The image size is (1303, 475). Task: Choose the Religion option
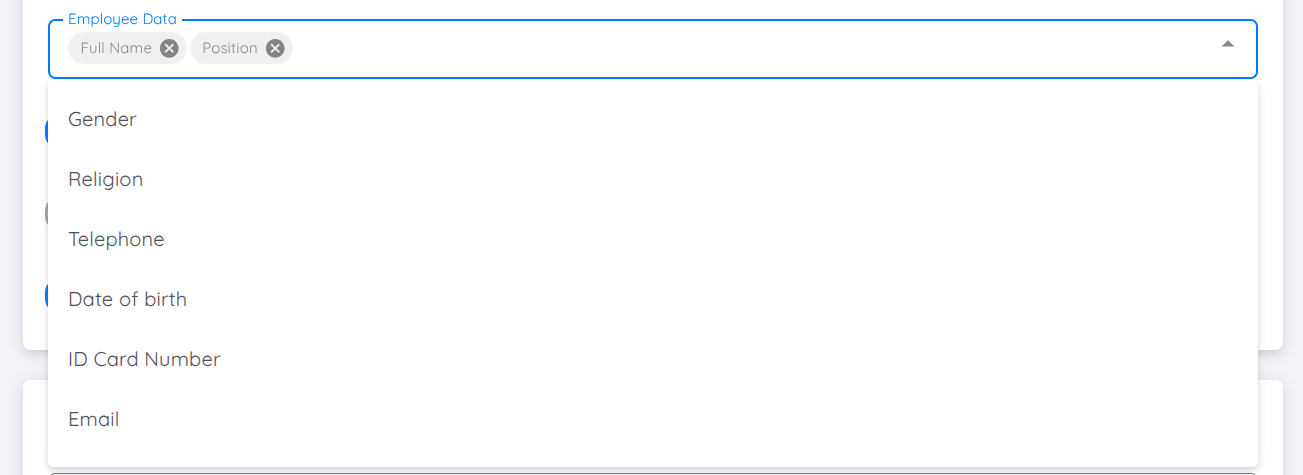(106, 179)
